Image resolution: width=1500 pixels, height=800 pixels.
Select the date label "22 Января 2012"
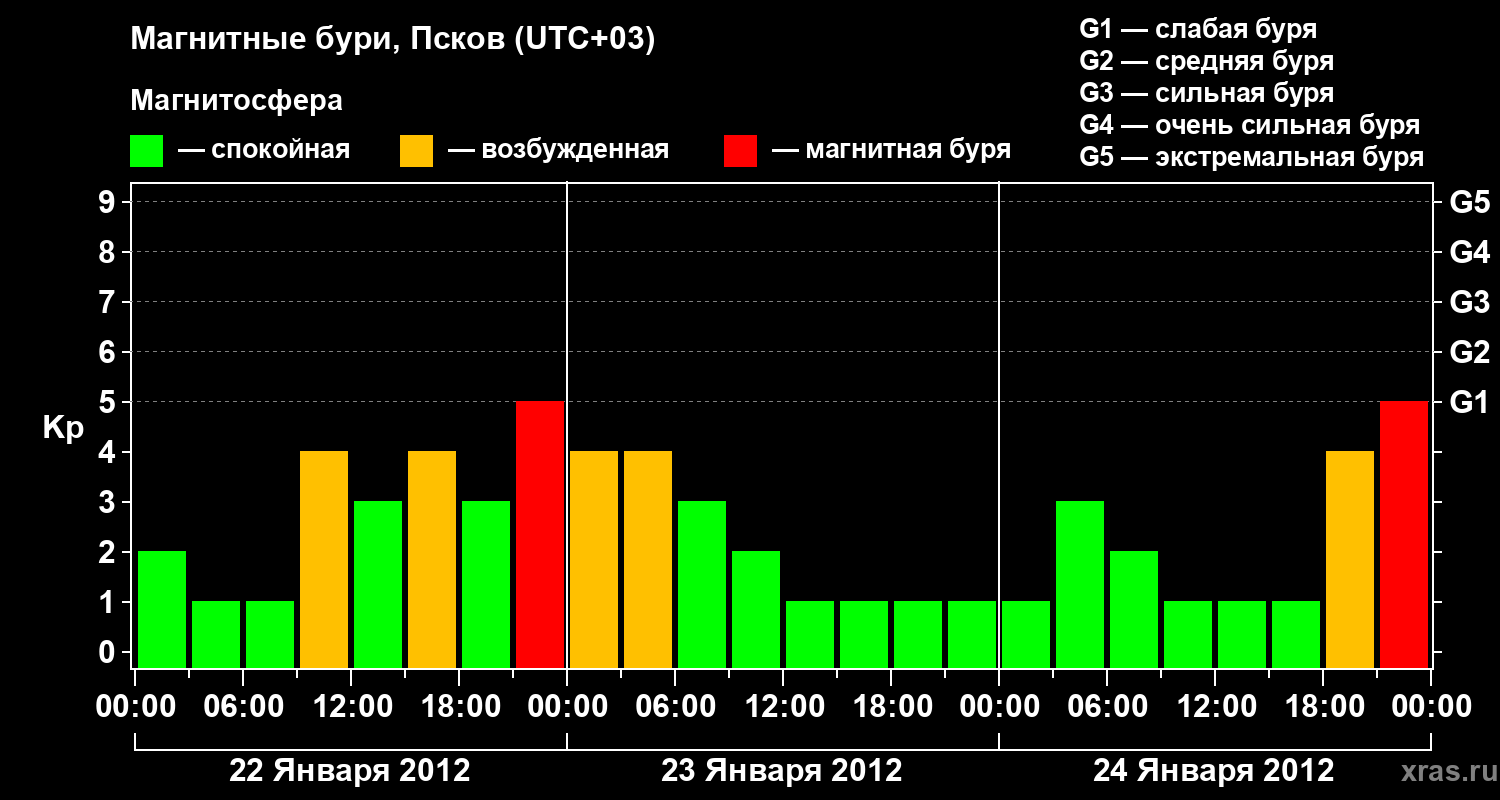(x=350, y=771)
